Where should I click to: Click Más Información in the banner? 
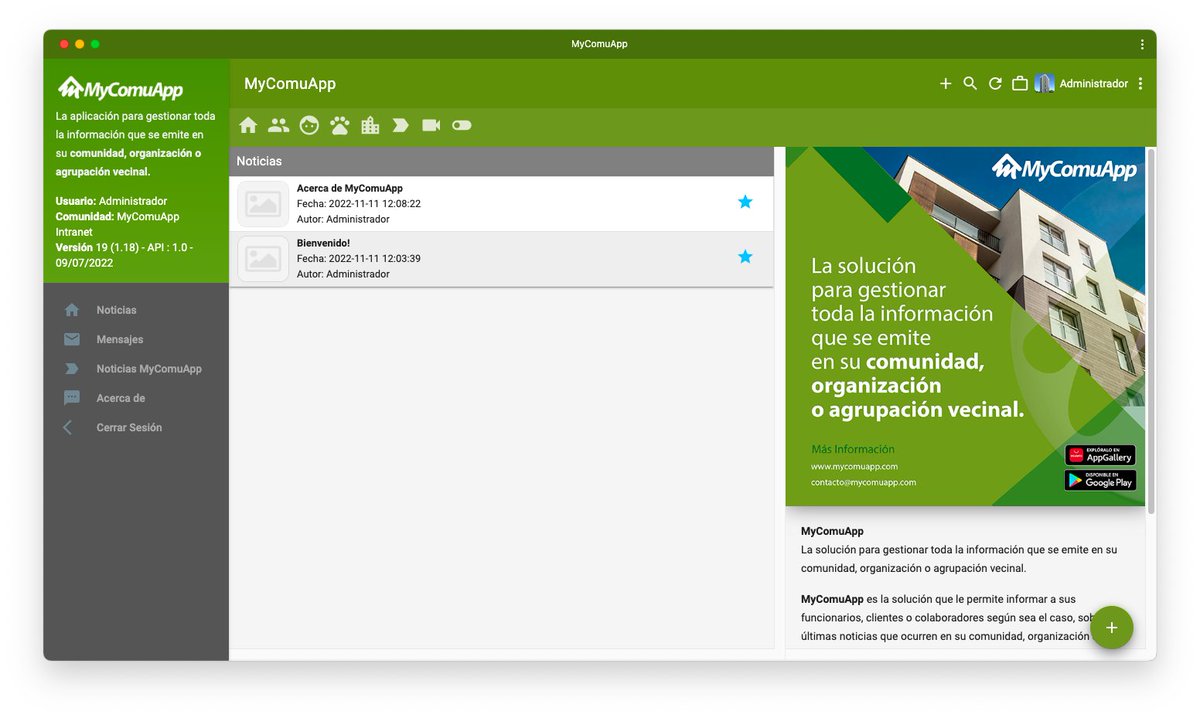pos(853,449)
